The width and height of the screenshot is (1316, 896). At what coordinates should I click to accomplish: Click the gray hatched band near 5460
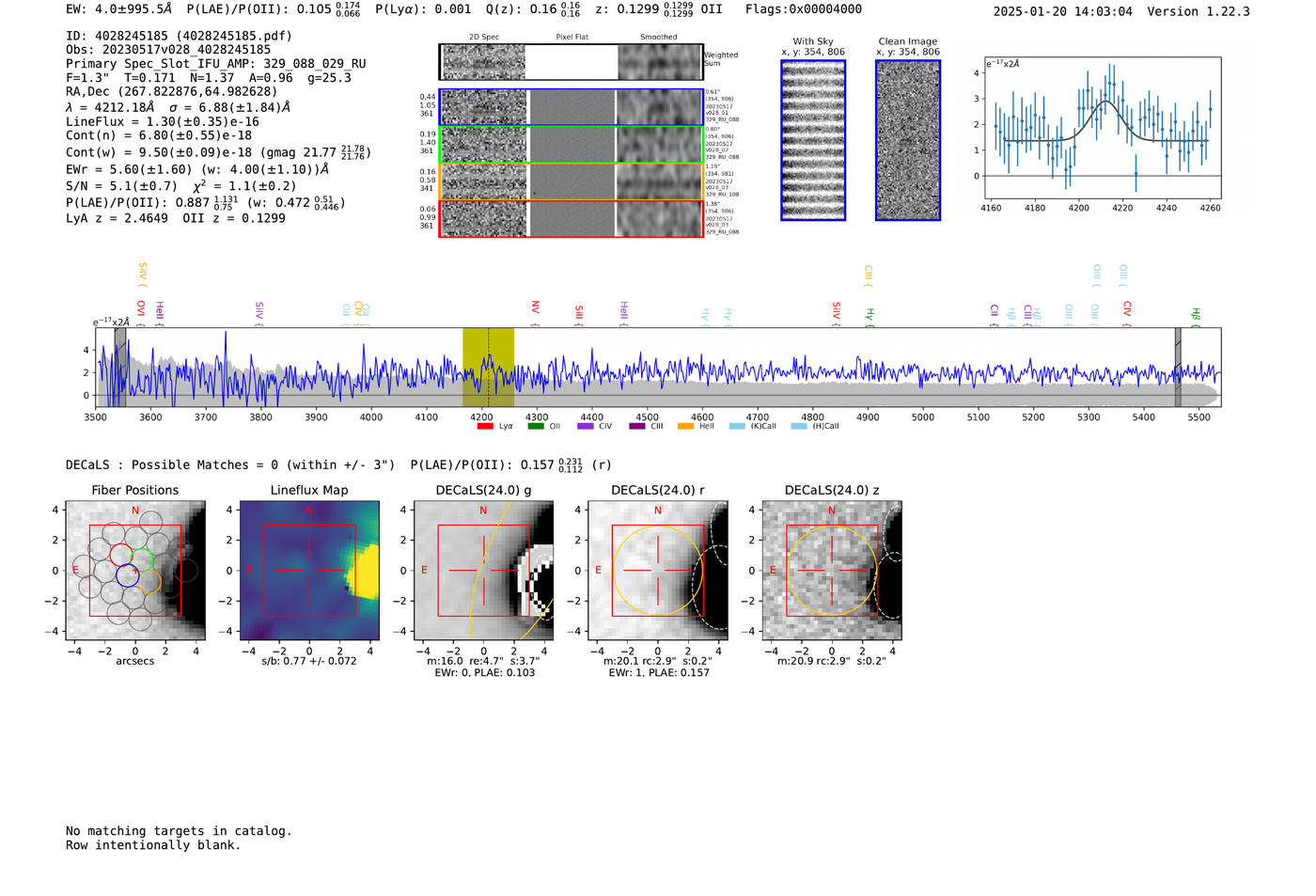[x=1178, y=367]
